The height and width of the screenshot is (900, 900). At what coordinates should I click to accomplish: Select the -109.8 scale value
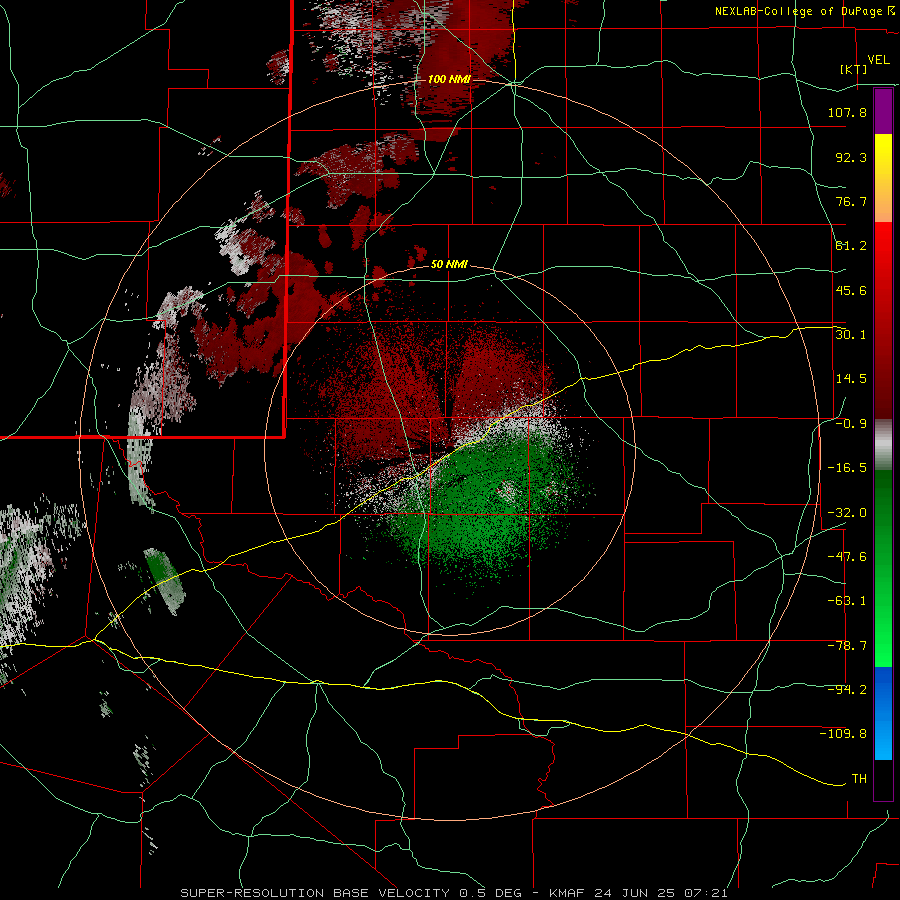point(843,734)
